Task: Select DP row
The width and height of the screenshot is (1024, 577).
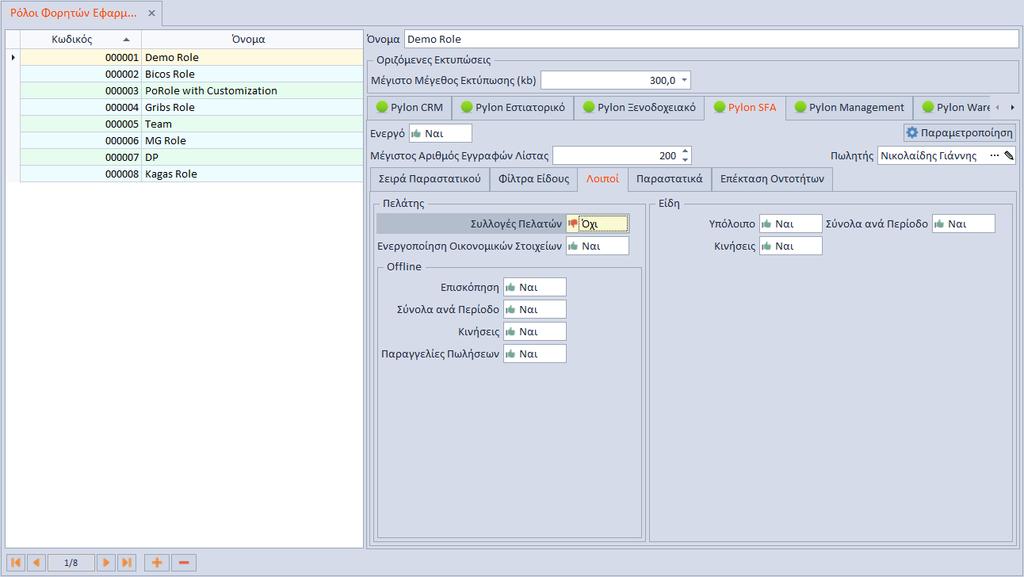Action: coord(191,157)
